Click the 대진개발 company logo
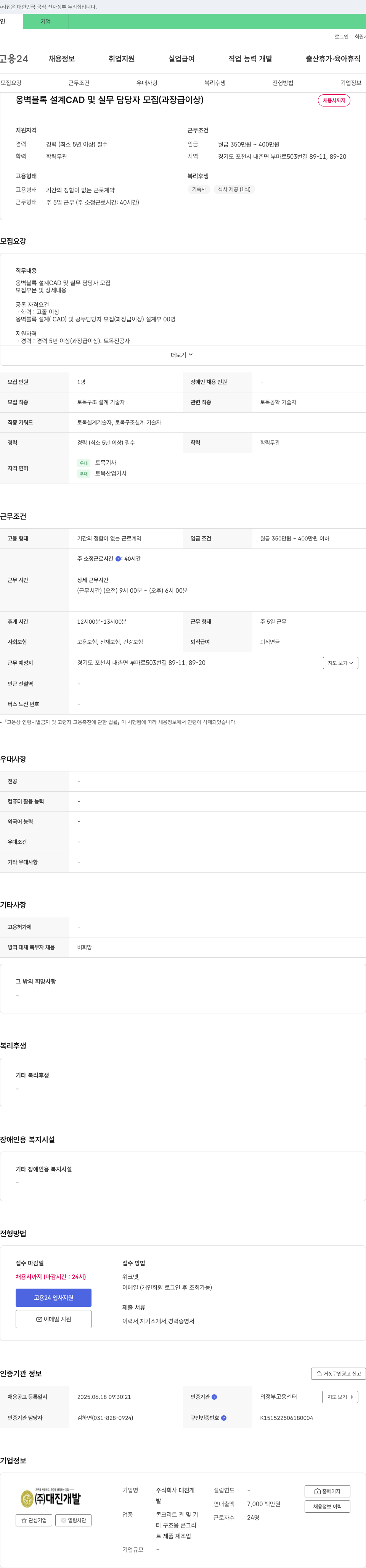366x1568 pixels. (x=50, y=1497)
